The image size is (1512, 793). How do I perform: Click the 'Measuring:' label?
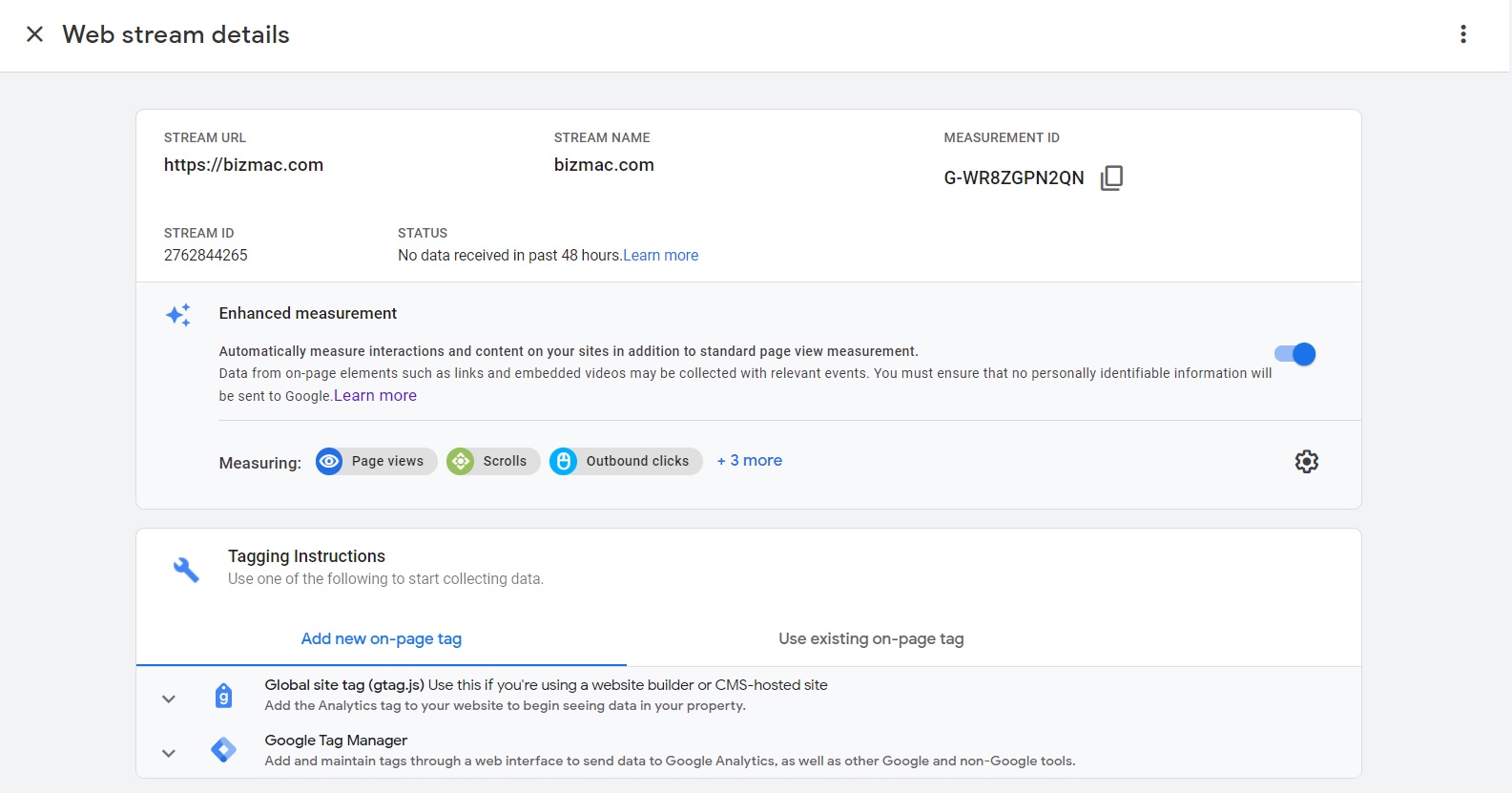260,463
